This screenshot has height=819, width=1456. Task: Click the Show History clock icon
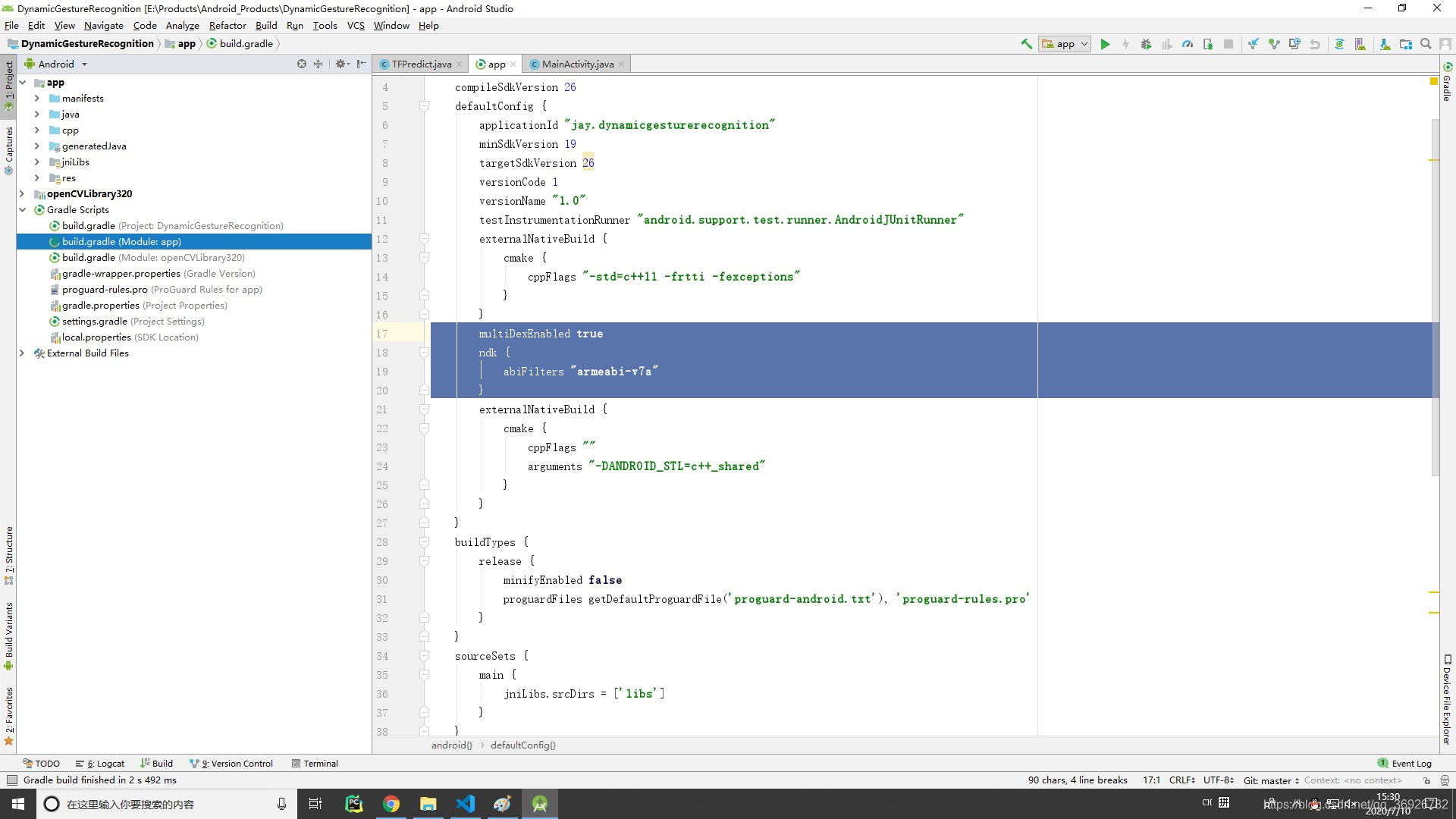point(1294,44)
